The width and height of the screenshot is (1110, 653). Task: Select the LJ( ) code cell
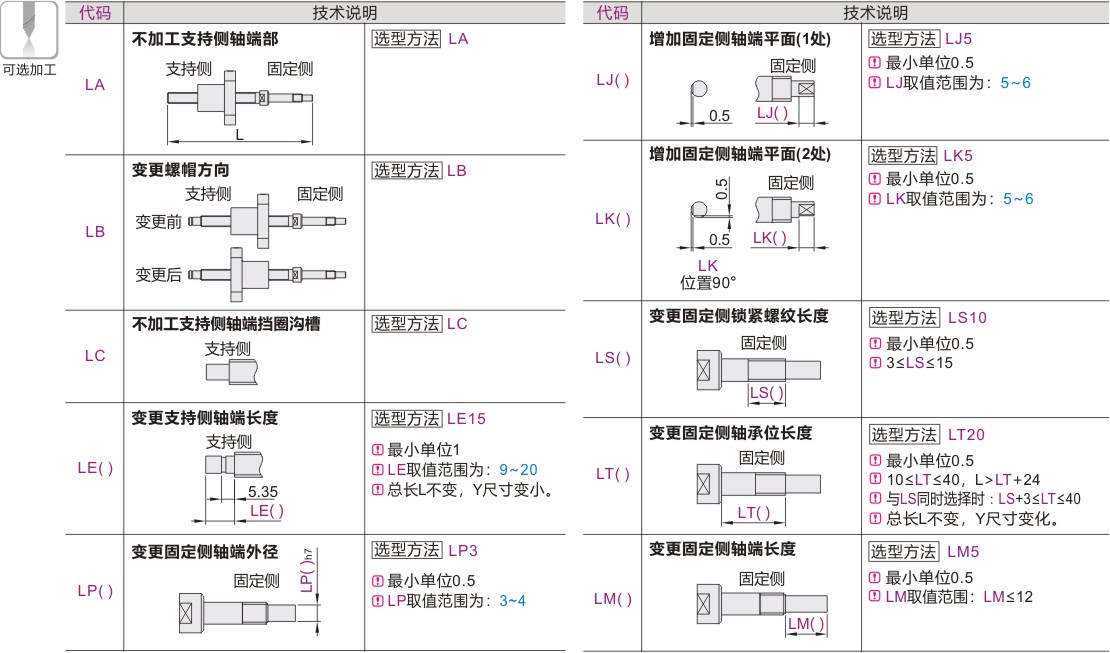[612, 80]
